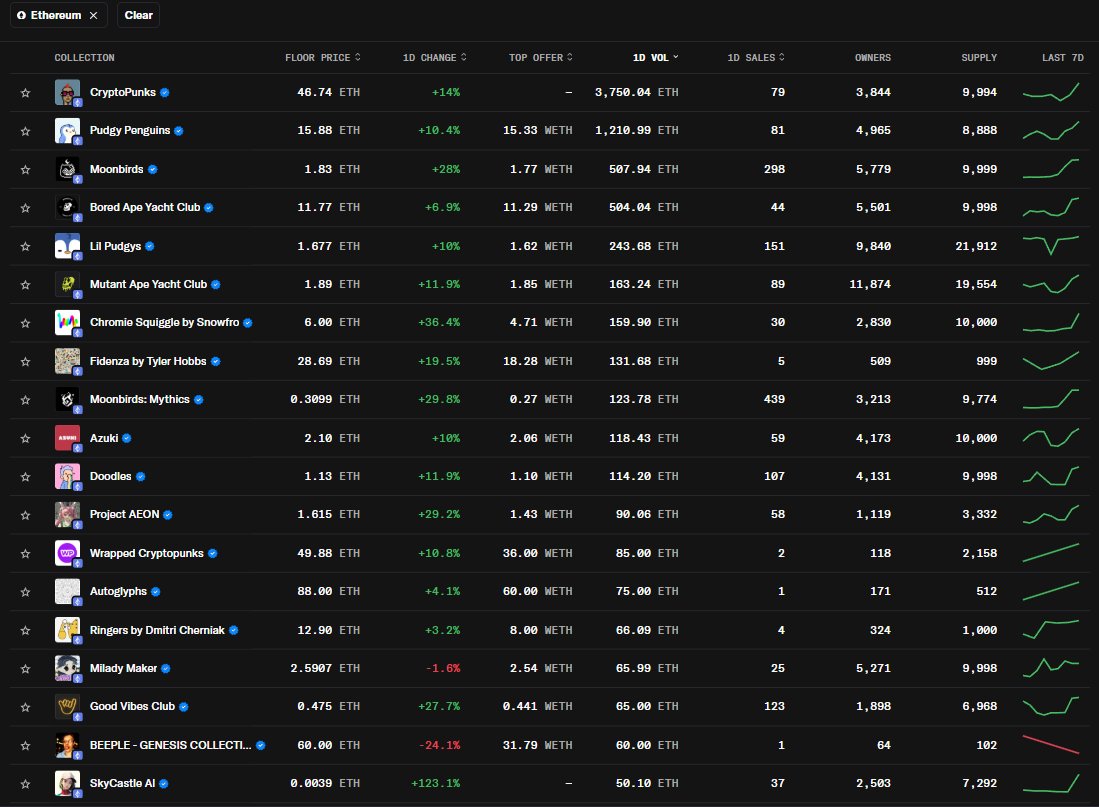Star the SkyCastle AI collection

coord(25,784)
